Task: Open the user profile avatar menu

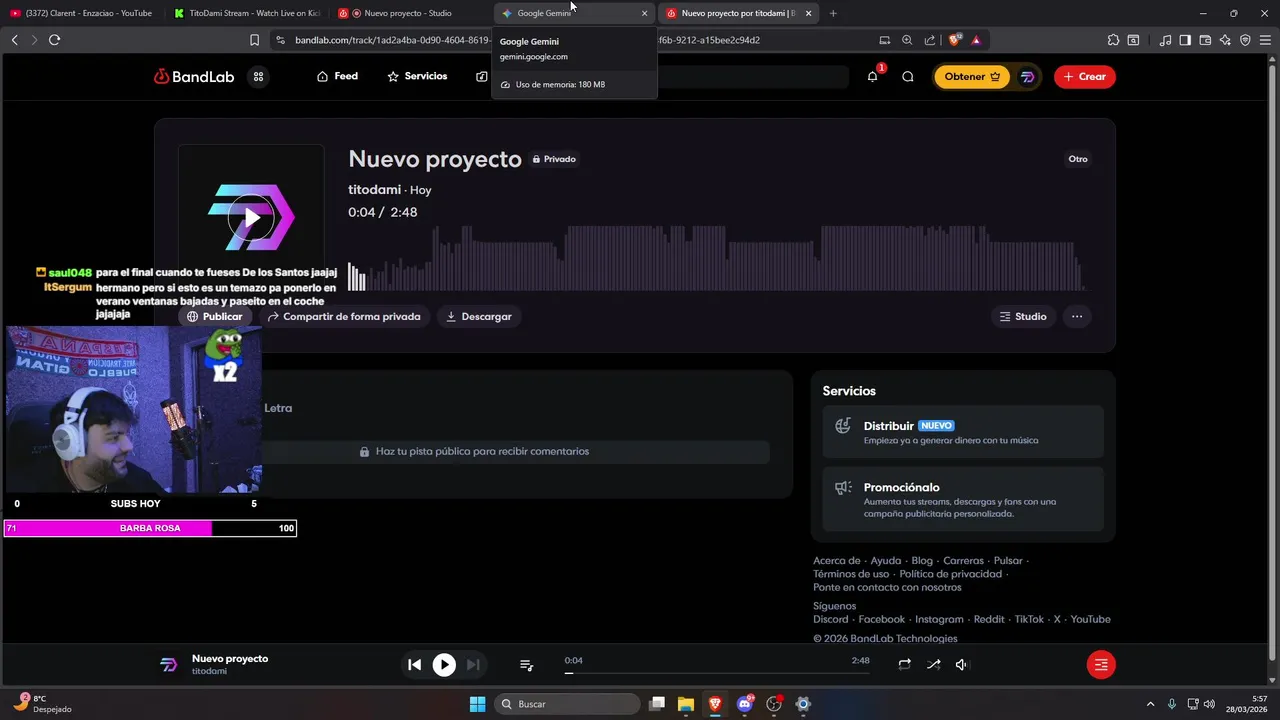Action: point(1027,76)
